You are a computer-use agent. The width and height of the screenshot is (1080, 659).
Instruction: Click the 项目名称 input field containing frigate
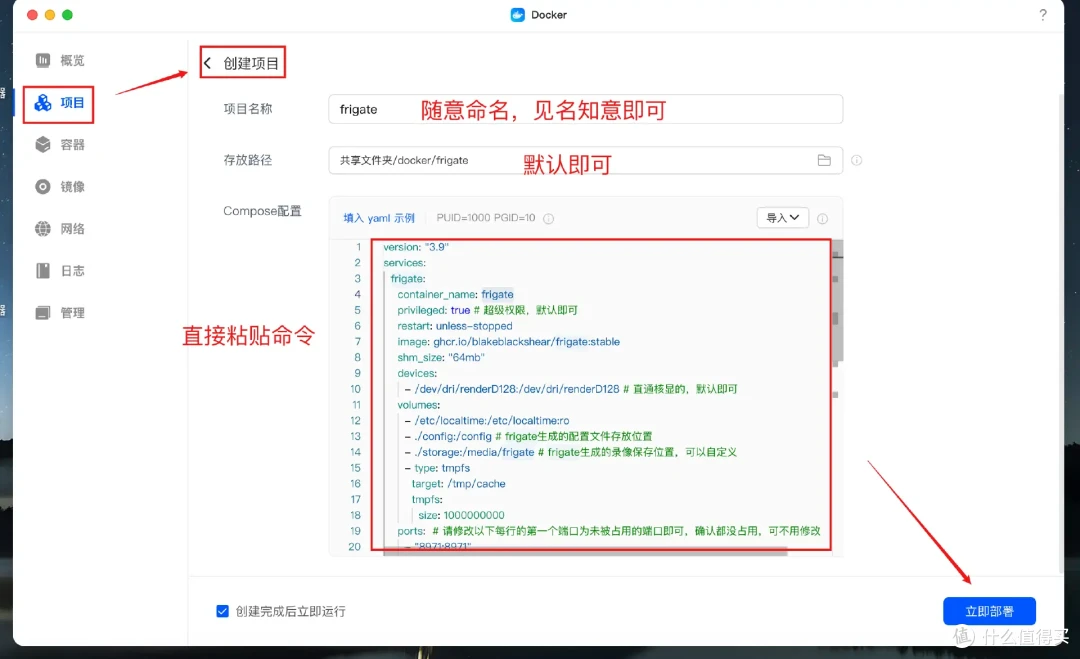[x=585, y=109]
